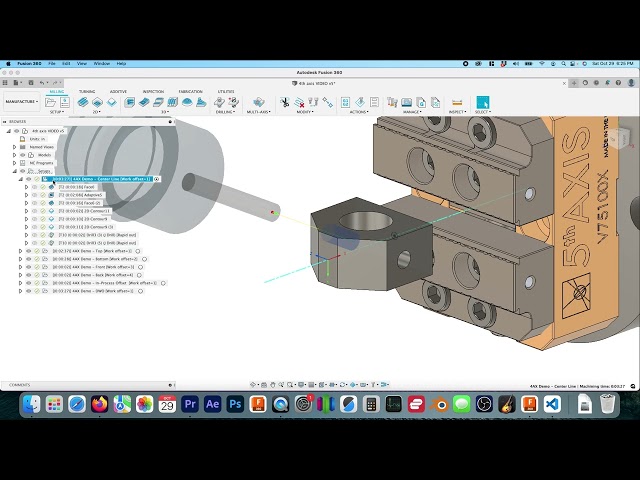The height and width of the screenshot is (480, 640).
Task: Click the Simulate icon in Actions
Action: click(360, 102)
